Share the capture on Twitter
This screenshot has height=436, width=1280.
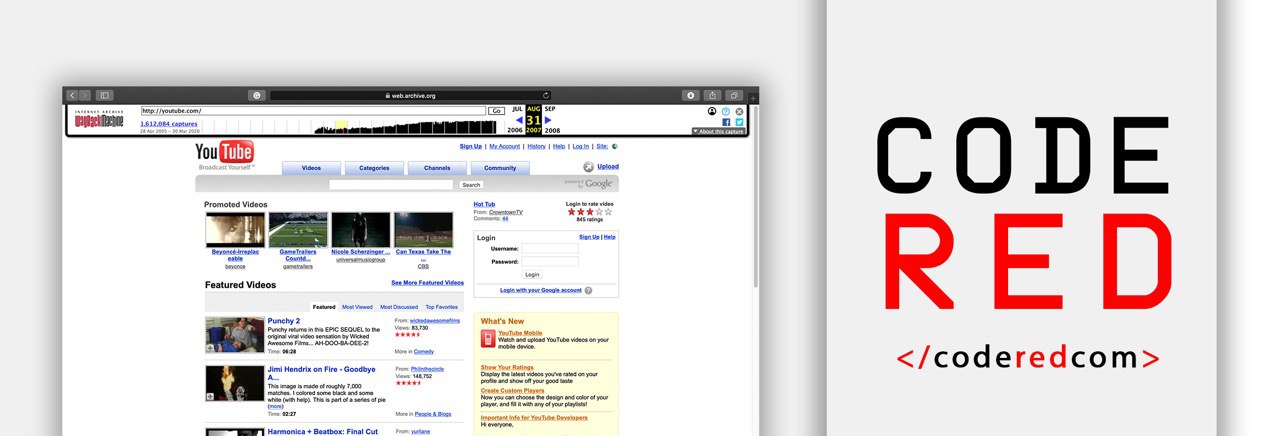(x=739, y=122)
